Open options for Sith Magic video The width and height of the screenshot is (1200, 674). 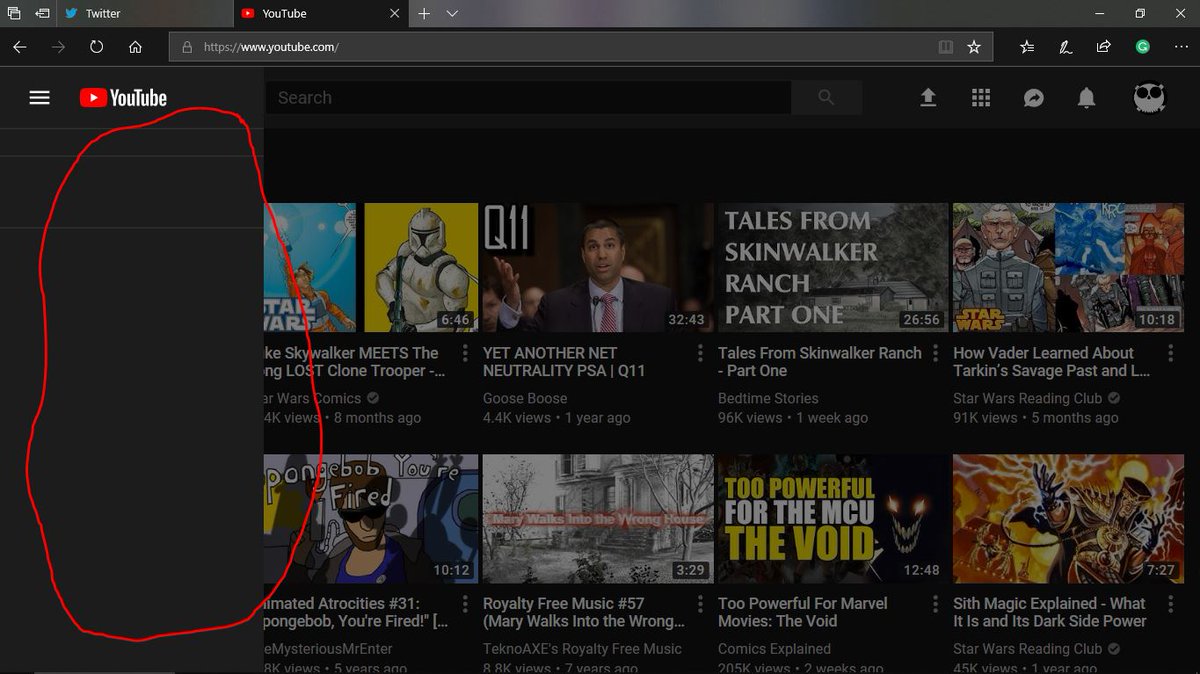click(x=1170, y=604)
